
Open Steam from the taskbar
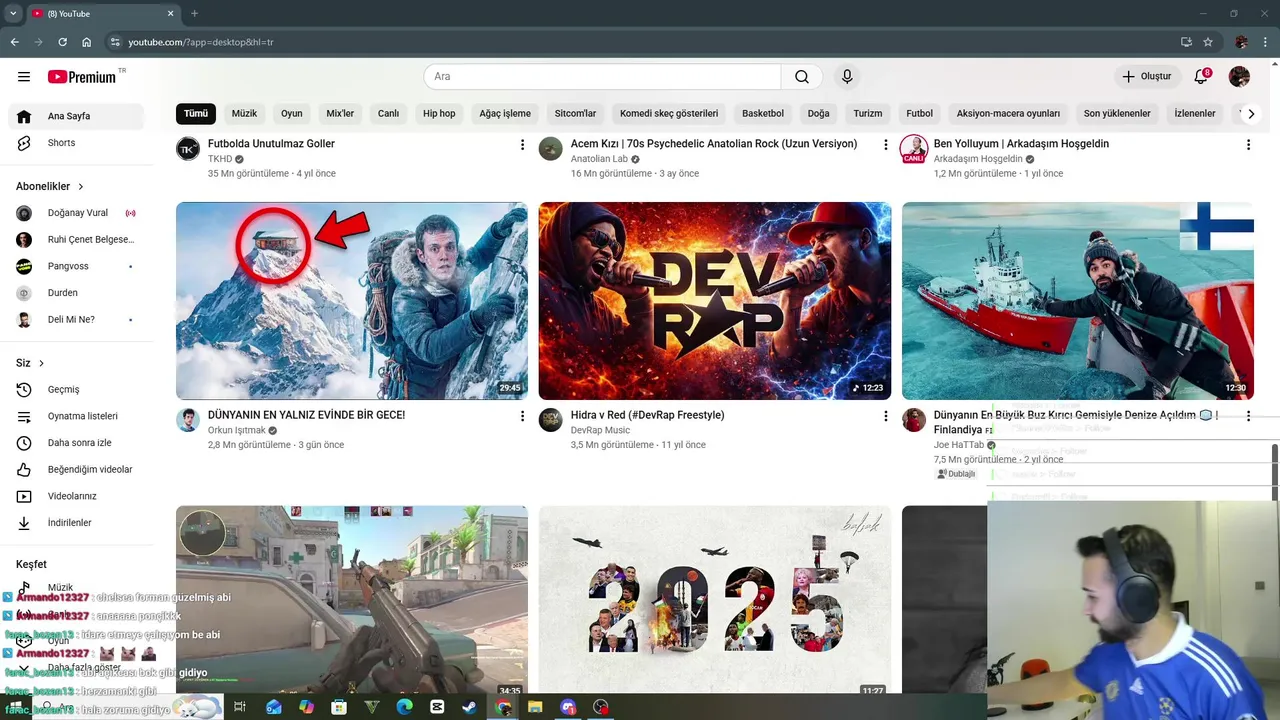(x=470, y=707)
